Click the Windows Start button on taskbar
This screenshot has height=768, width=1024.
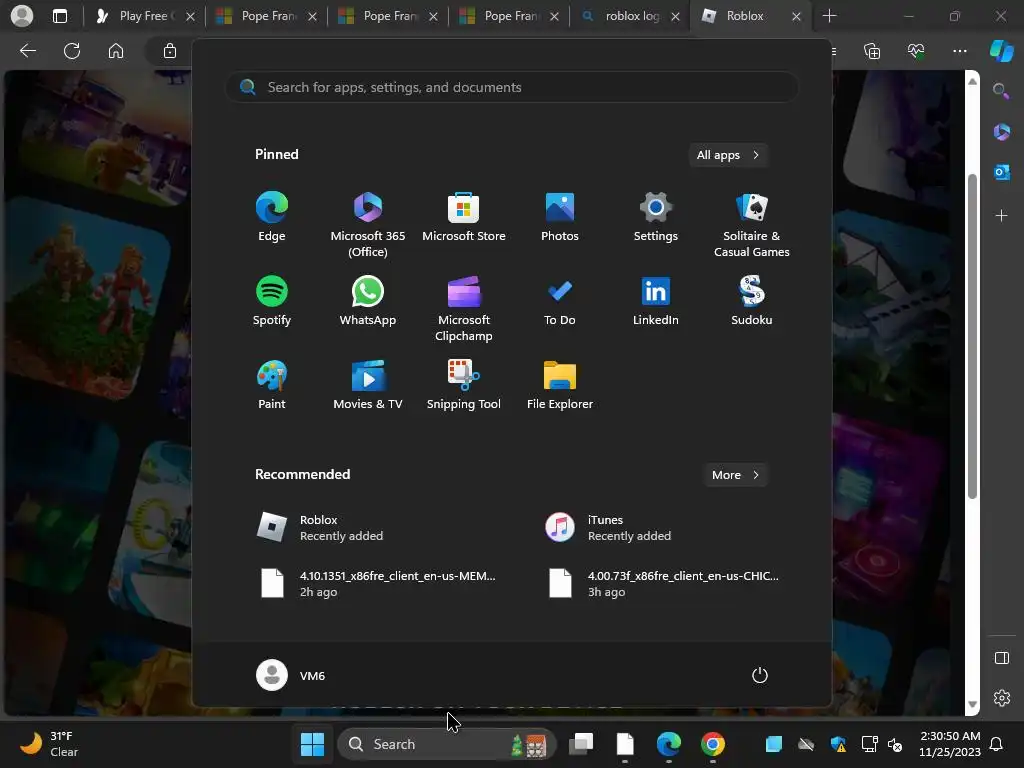point(312,744)
